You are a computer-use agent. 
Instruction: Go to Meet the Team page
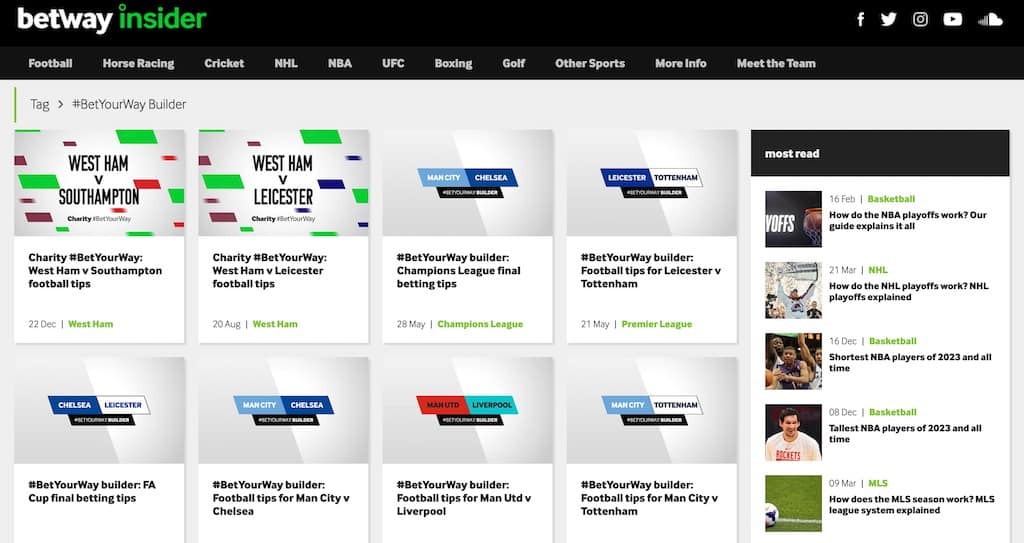(x=776, y=63)
